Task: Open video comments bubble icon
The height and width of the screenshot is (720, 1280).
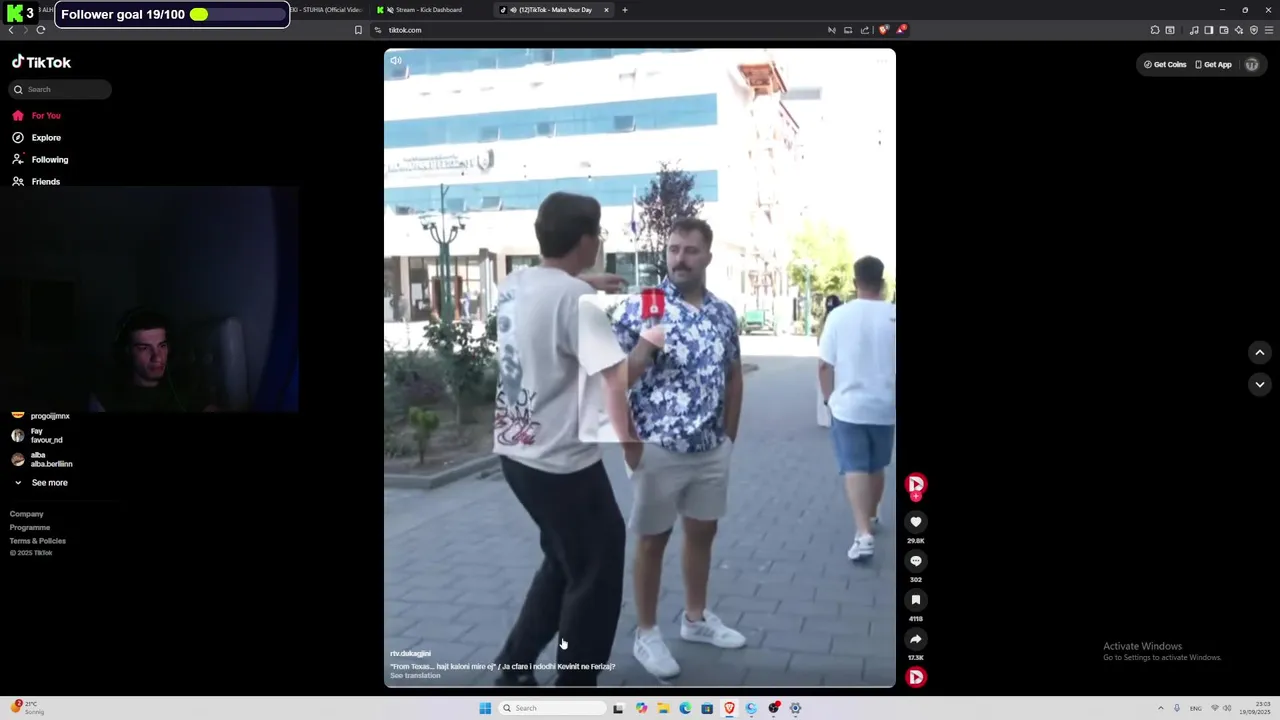Action: point(915,561)
